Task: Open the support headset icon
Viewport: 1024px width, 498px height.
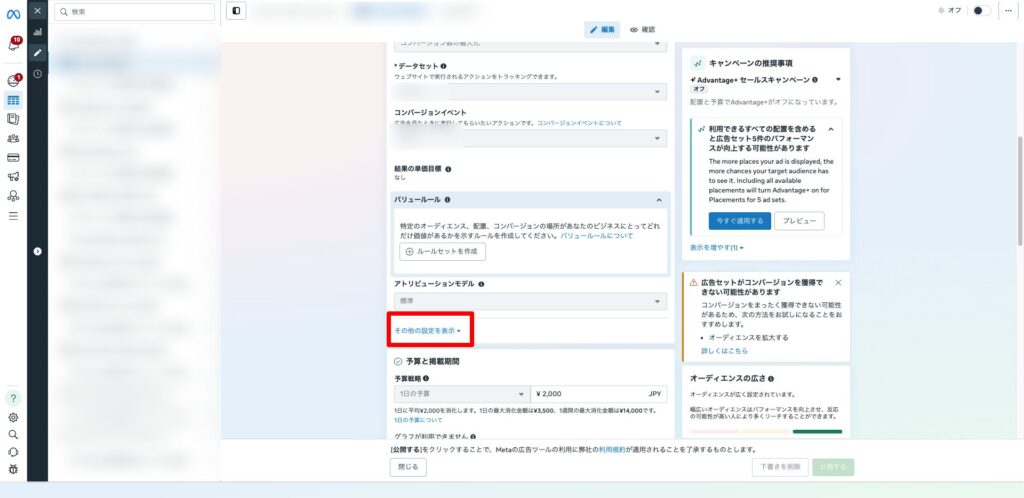Action: [13, 452]
